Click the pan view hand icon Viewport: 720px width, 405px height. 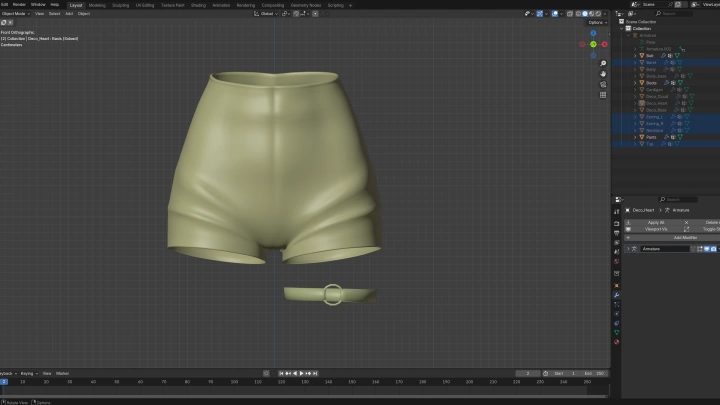[x=603, y=74]
